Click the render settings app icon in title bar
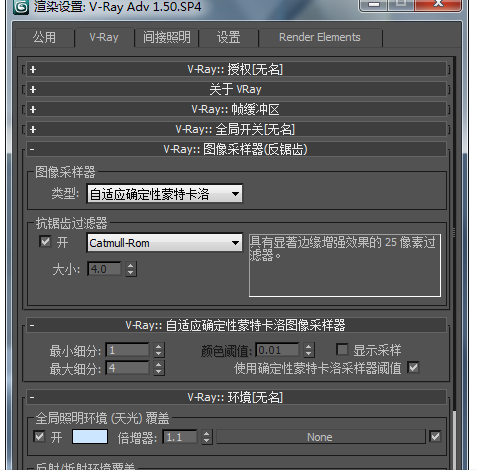The image size is (477, 470). [20, 7]
